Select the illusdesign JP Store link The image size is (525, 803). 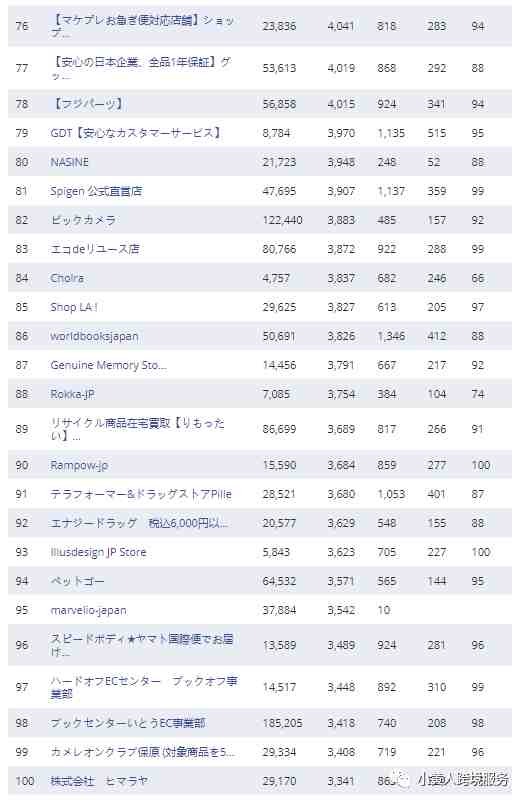click(x=98, y=553)
